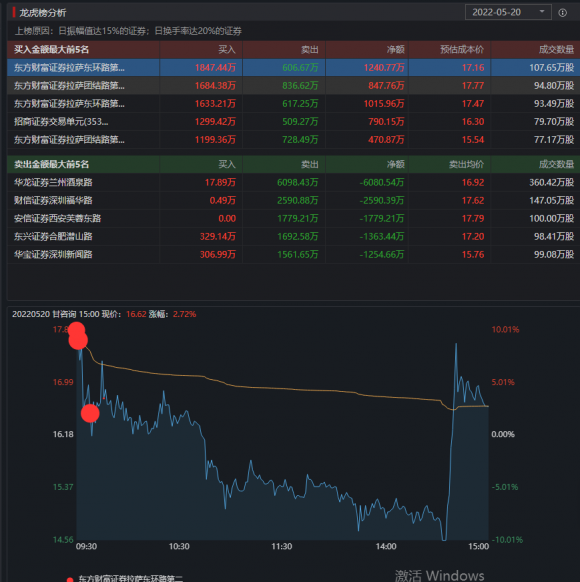Select the 东方财富 row with 1847.44万 buy
The image size is (580, 582).
pos(293,67)
